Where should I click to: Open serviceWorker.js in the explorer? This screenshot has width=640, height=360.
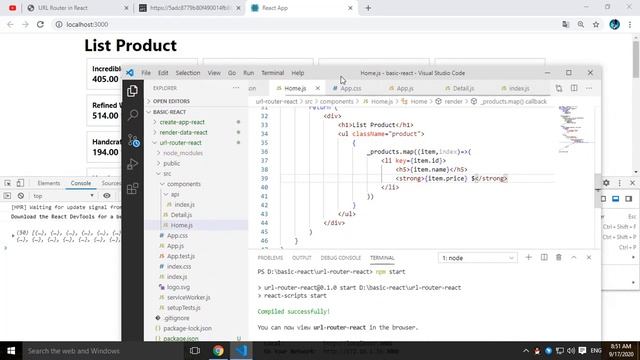(188, 297)
